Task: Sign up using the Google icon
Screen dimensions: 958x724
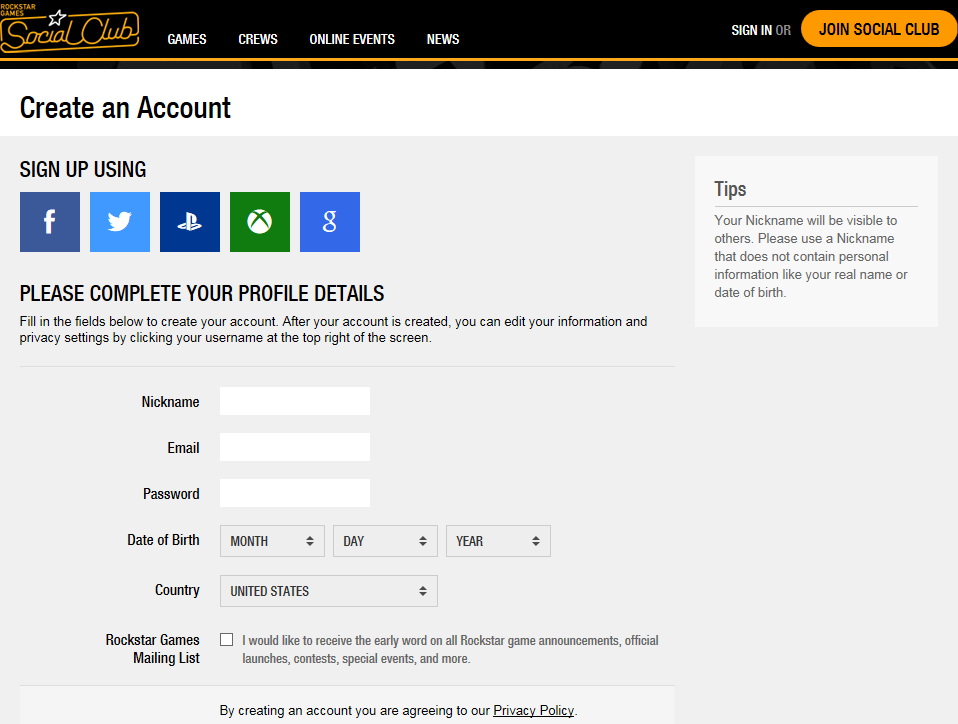Action: (330, 222)
